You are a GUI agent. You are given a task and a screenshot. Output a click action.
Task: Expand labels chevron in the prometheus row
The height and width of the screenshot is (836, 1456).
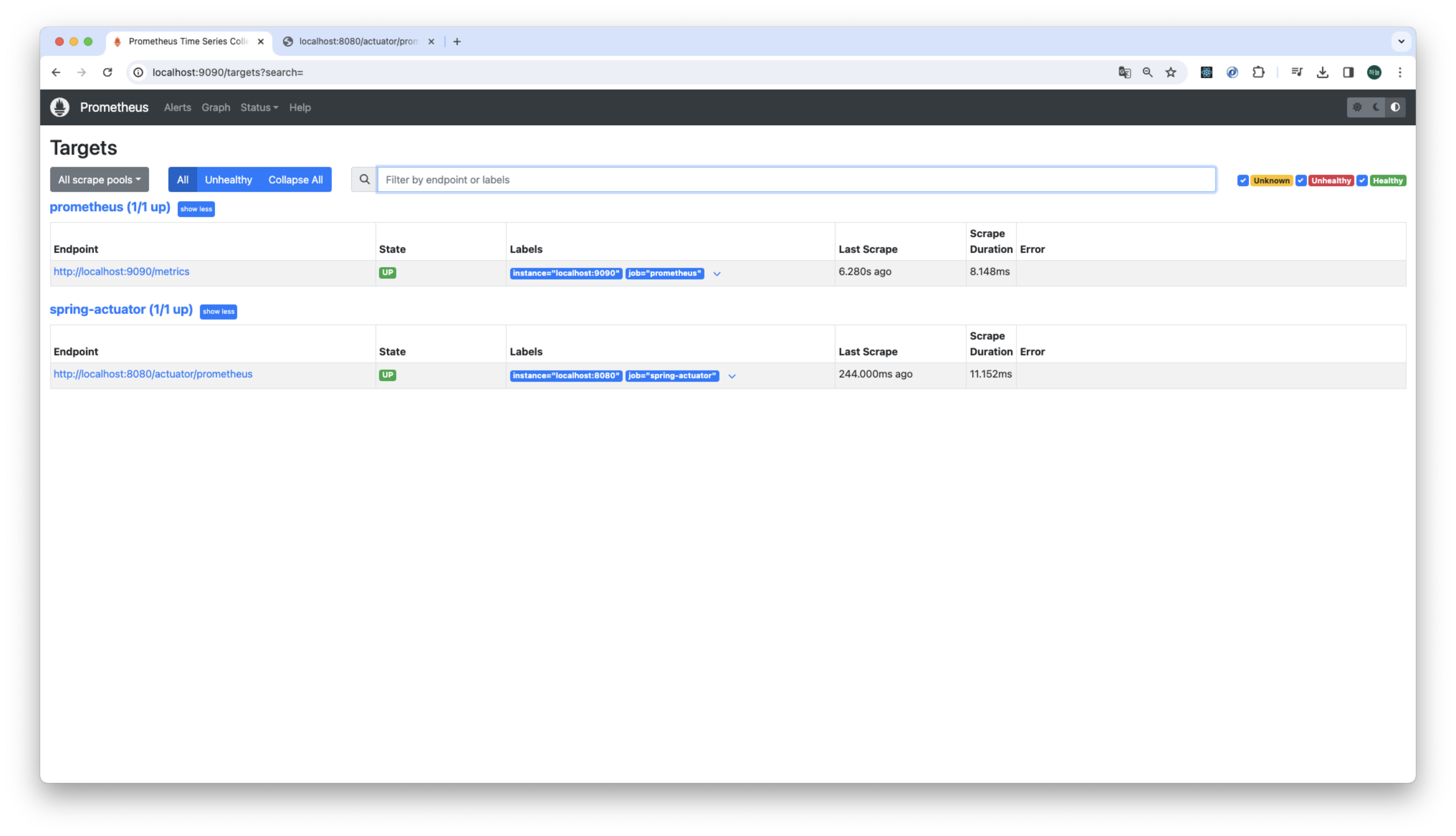click(717, 274)
